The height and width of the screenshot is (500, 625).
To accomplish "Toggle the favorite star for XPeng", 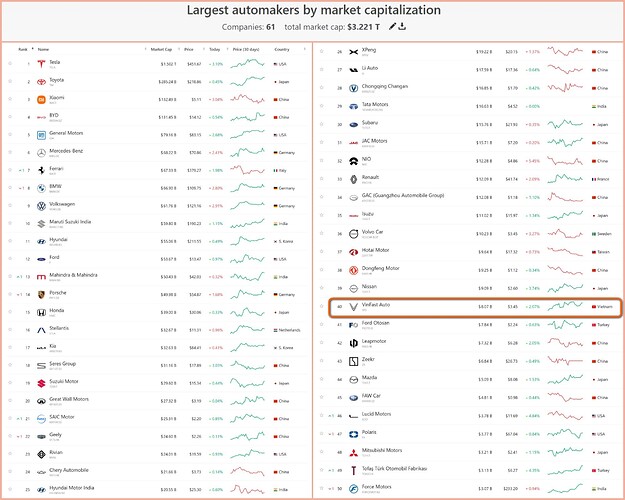I will (321, 51).
